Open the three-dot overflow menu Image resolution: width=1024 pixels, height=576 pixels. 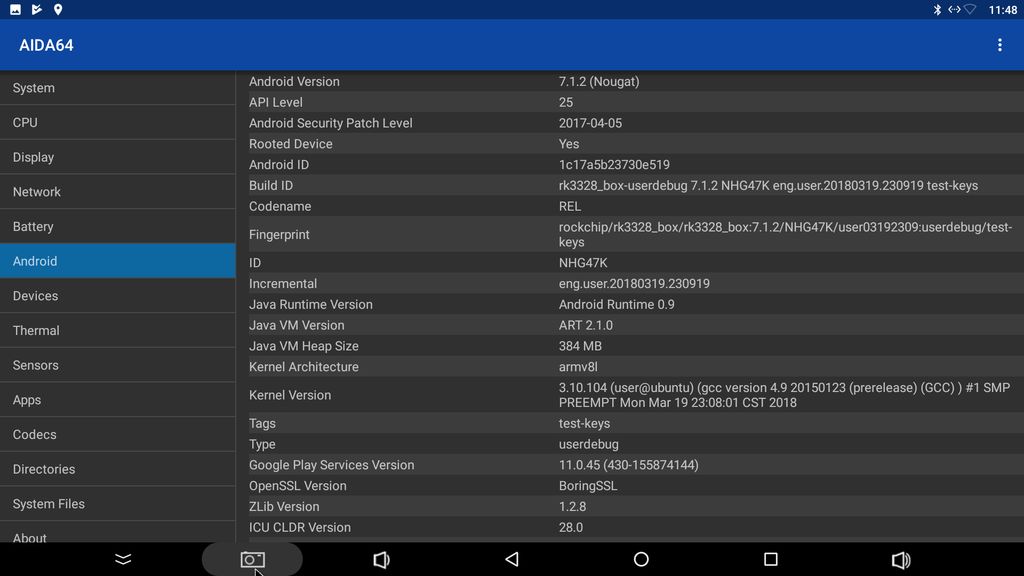point(999,45)
